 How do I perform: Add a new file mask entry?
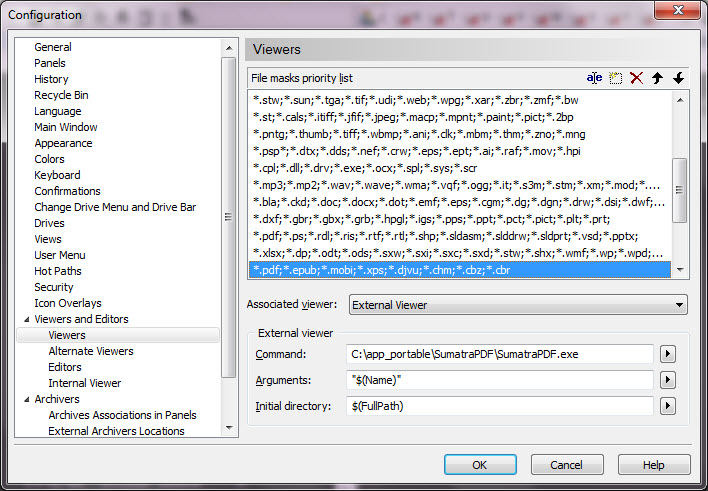[616, 78]
